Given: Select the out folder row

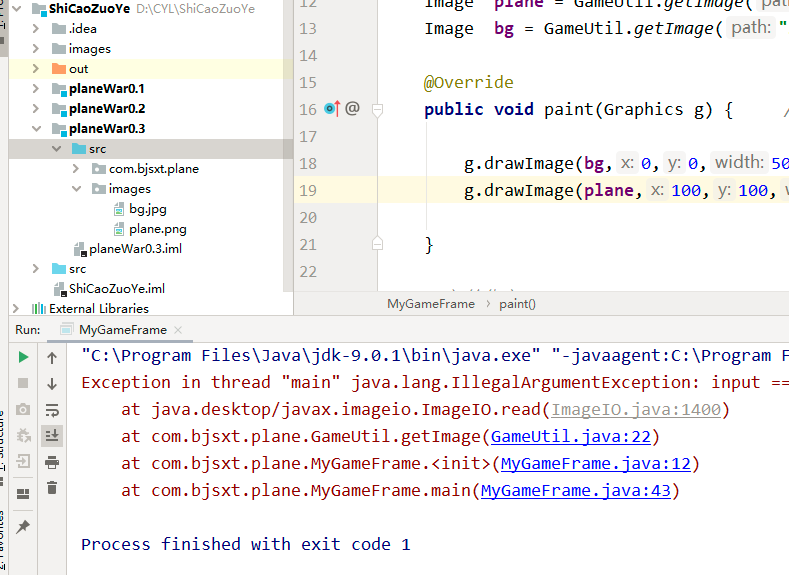Looking at the screenshot, I should pos(151,68).
